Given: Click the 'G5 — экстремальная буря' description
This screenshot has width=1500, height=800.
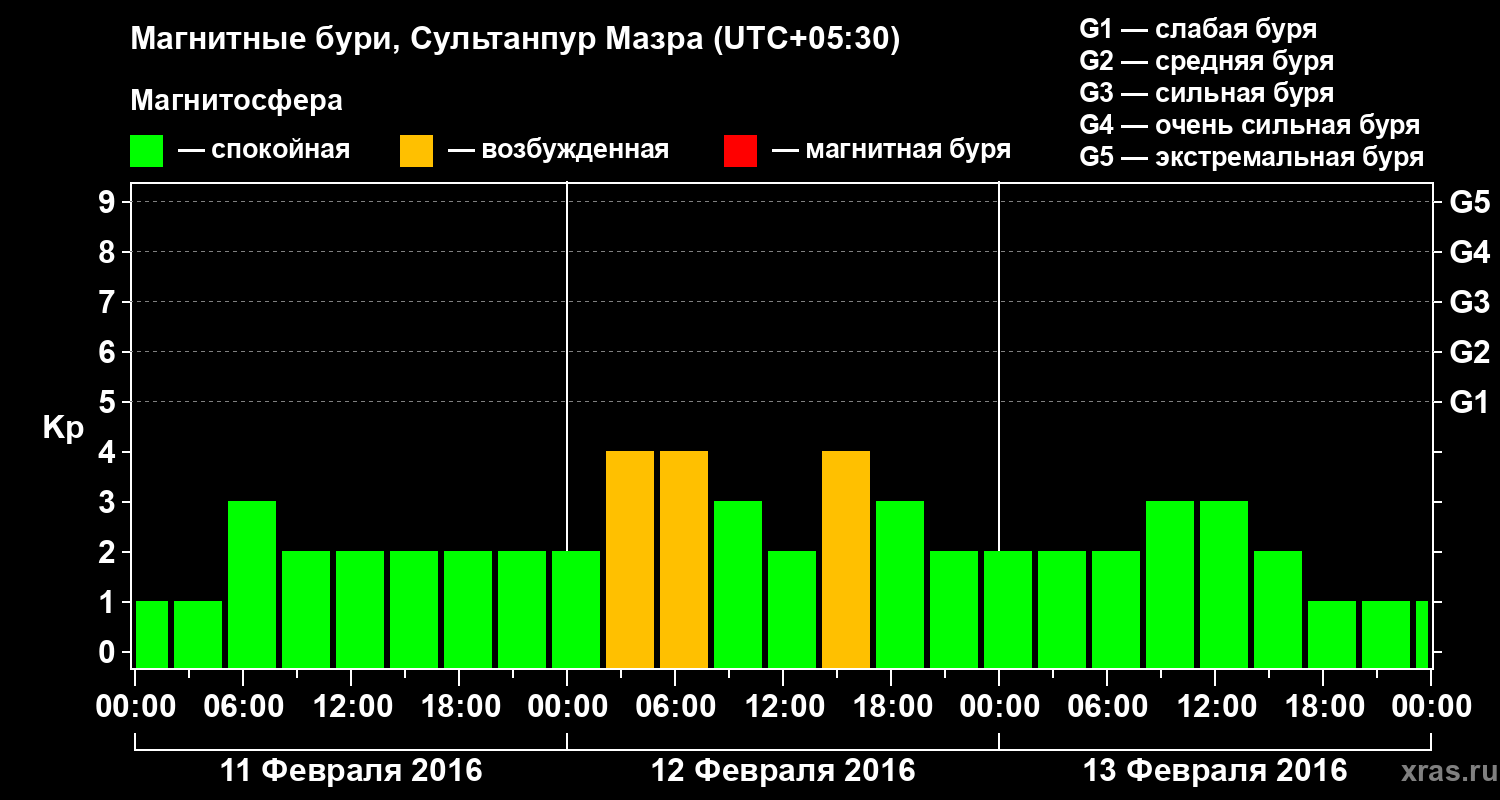Looking at the screenshot, I should pos(1251,157).
